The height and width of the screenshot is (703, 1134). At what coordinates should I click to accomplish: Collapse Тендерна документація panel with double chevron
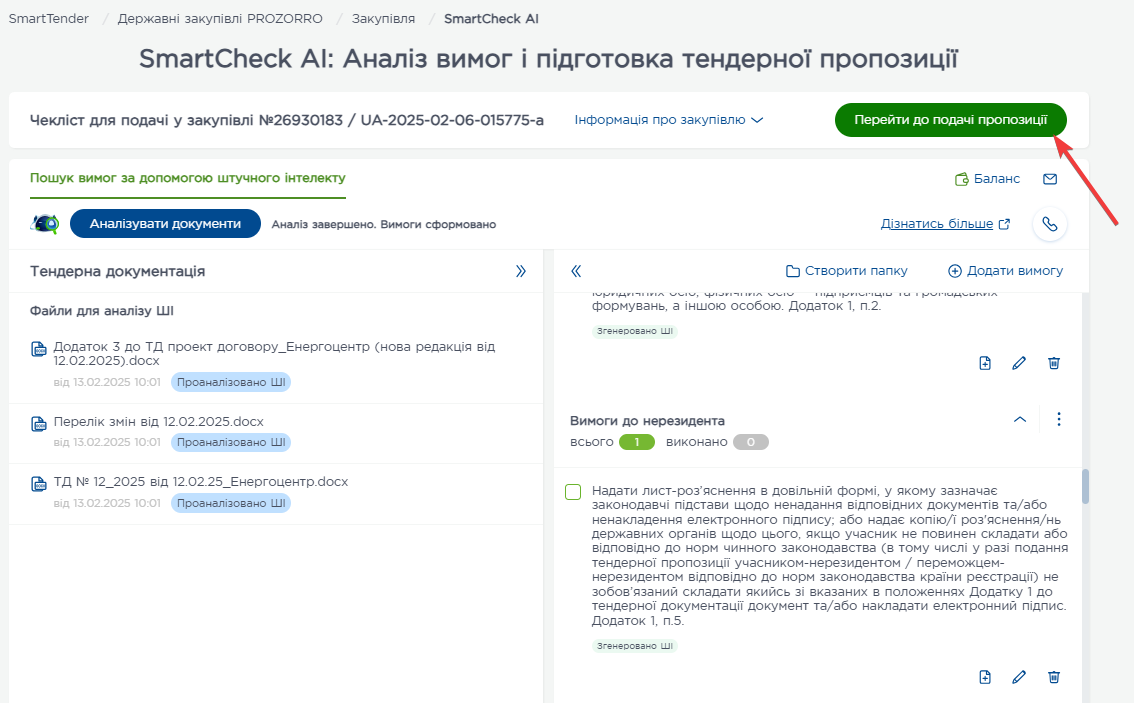point(520,271)
